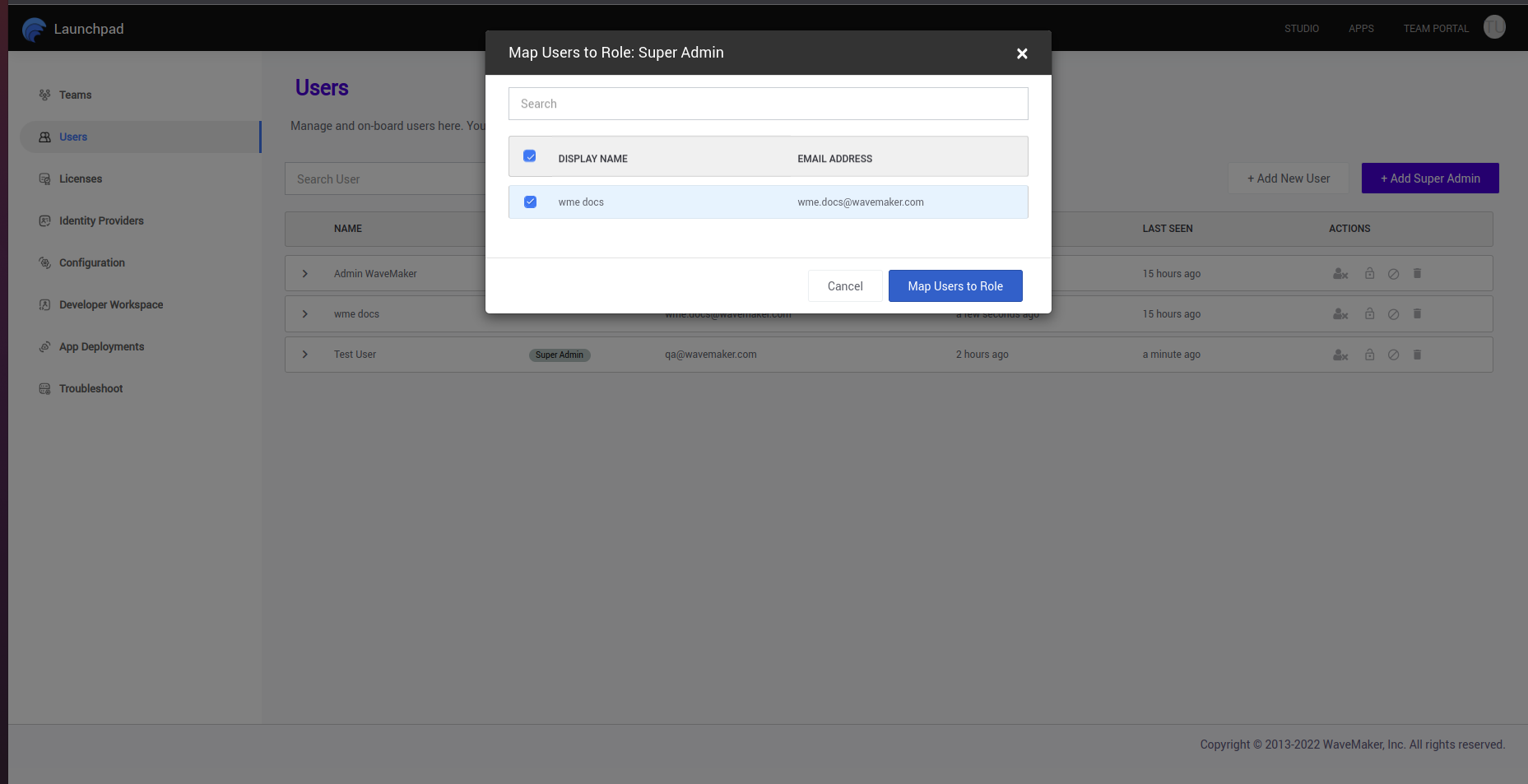Check the wme docs row checkbox
The image size is (1528, 784).
point(530,202)
